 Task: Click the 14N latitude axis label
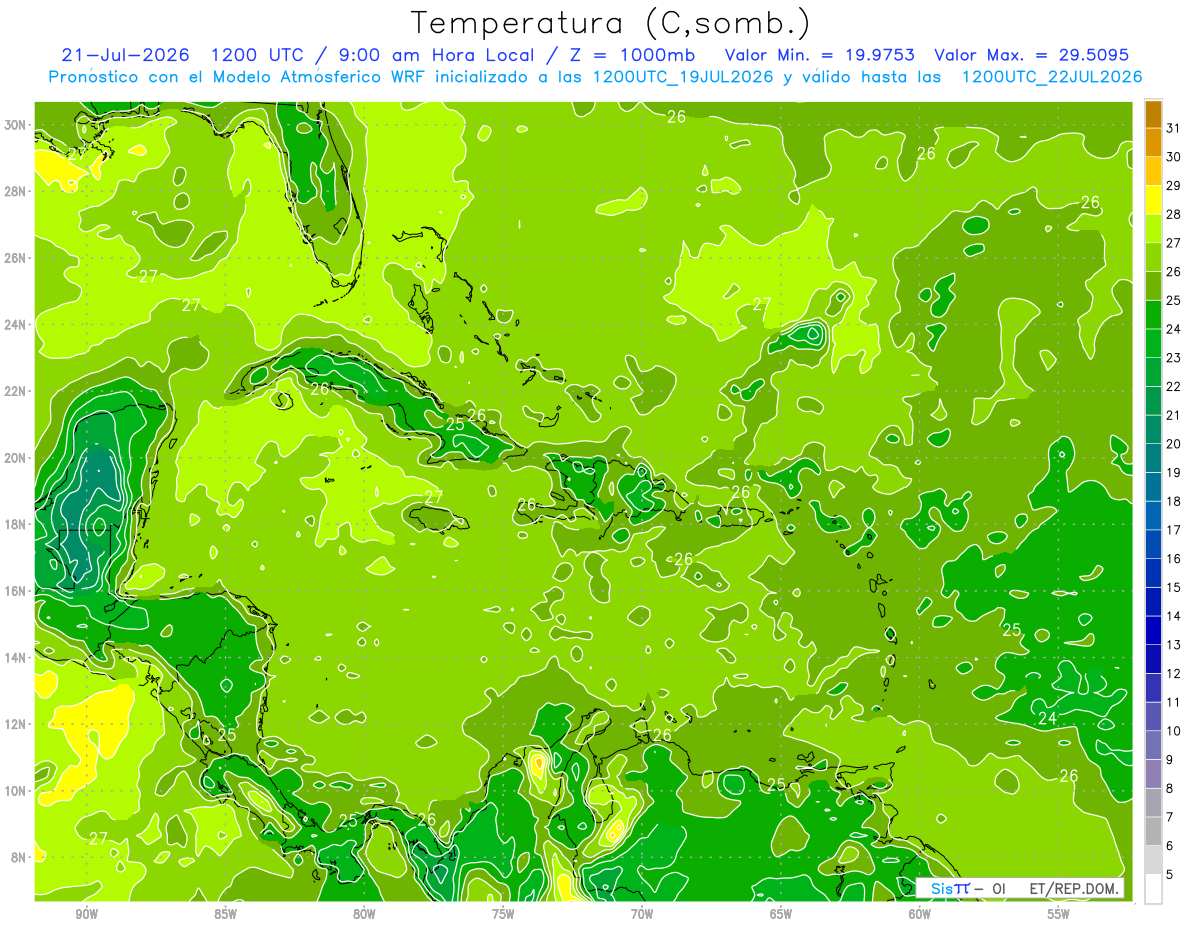[x=16, y=658]
